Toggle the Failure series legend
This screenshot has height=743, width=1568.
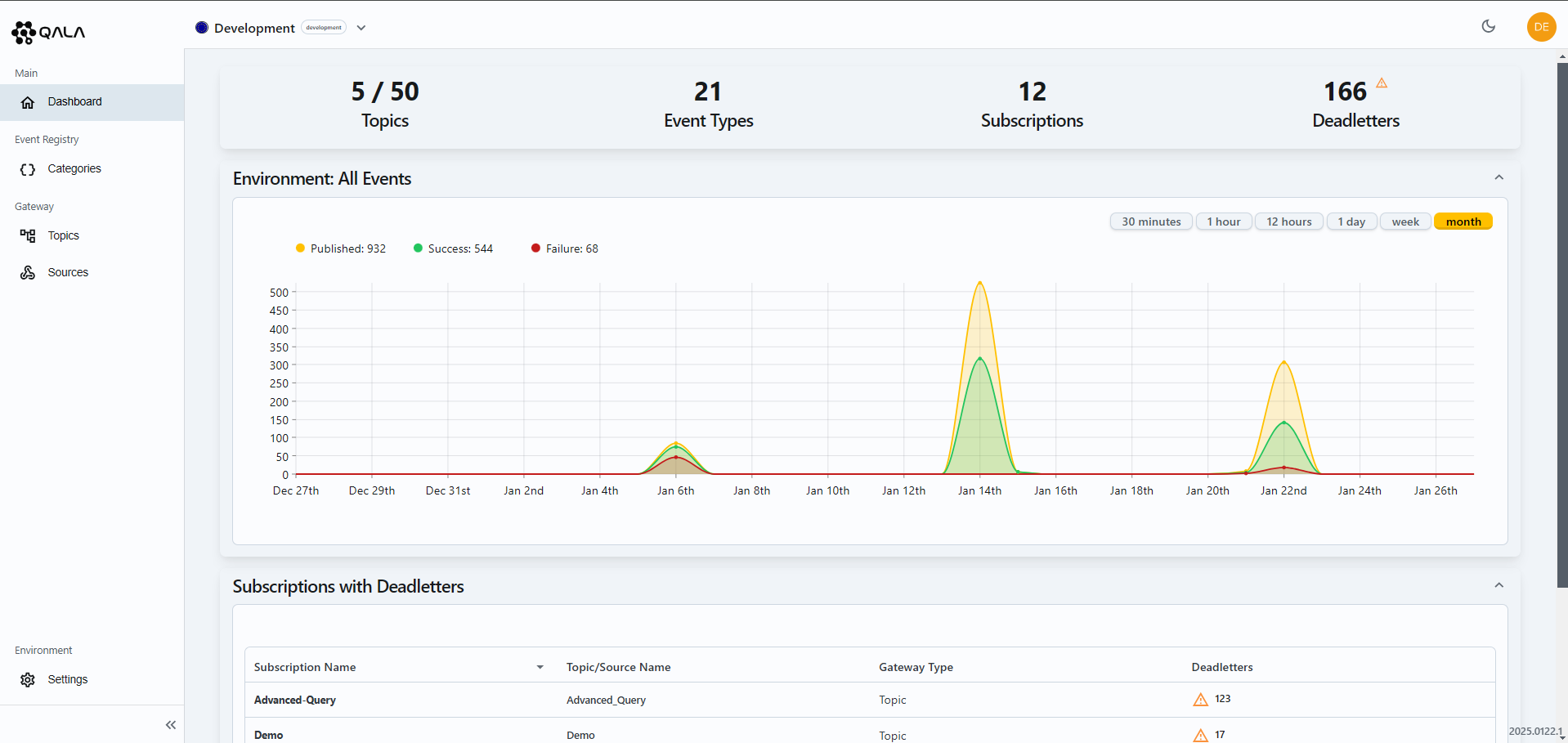point(565,248)
